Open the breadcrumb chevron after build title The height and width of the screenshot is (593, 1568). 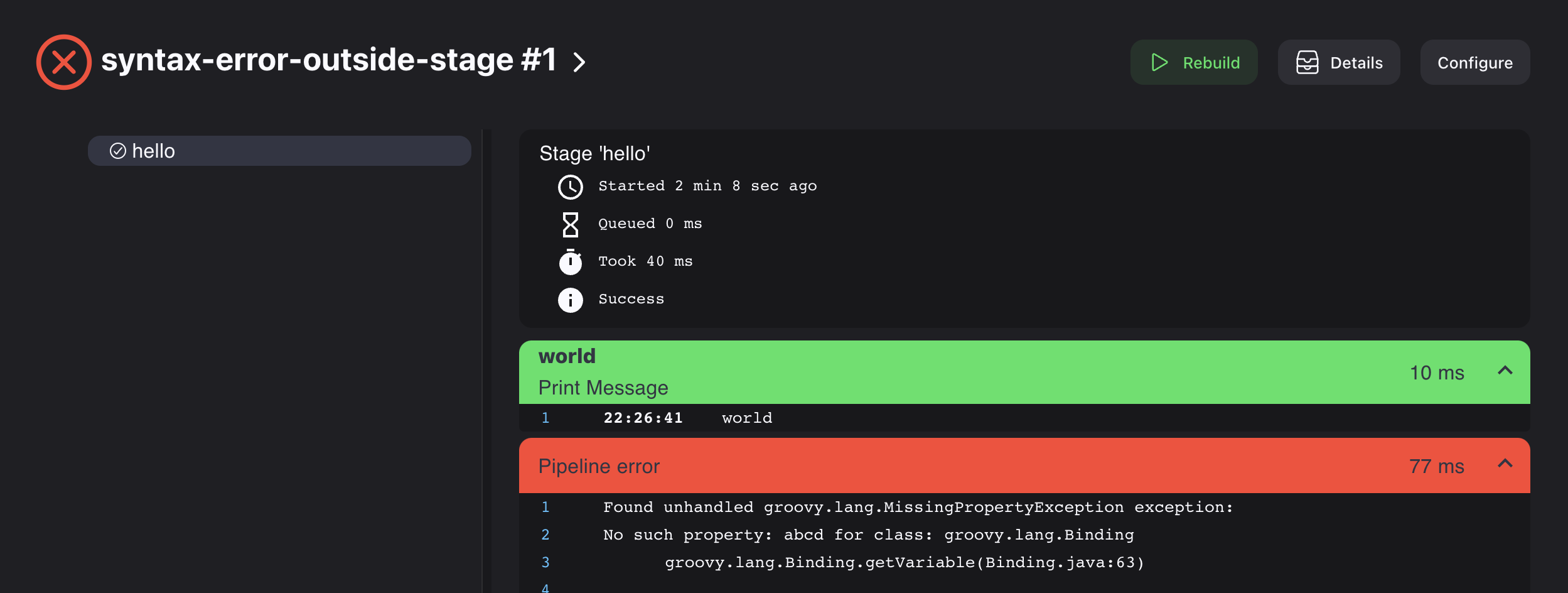coord(581,62)
